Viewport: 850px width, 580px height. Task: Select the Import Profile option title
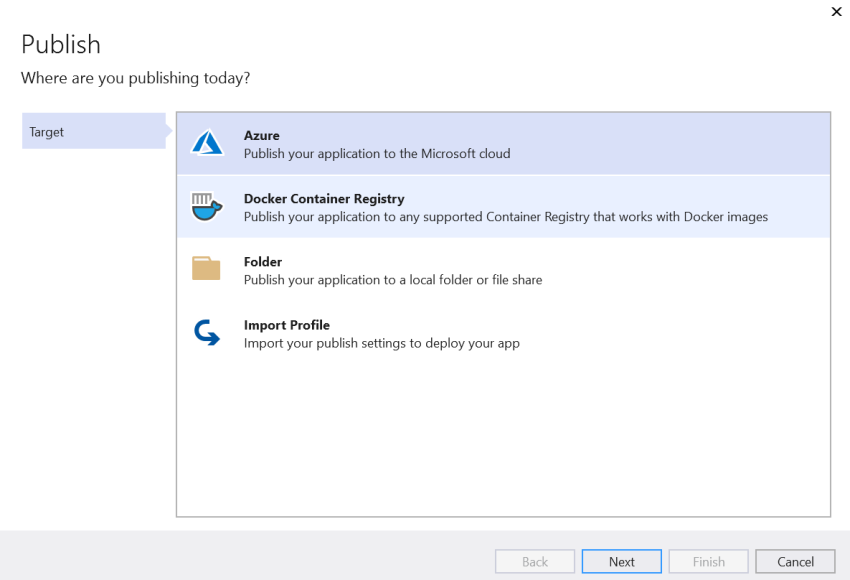pos(287,325)
